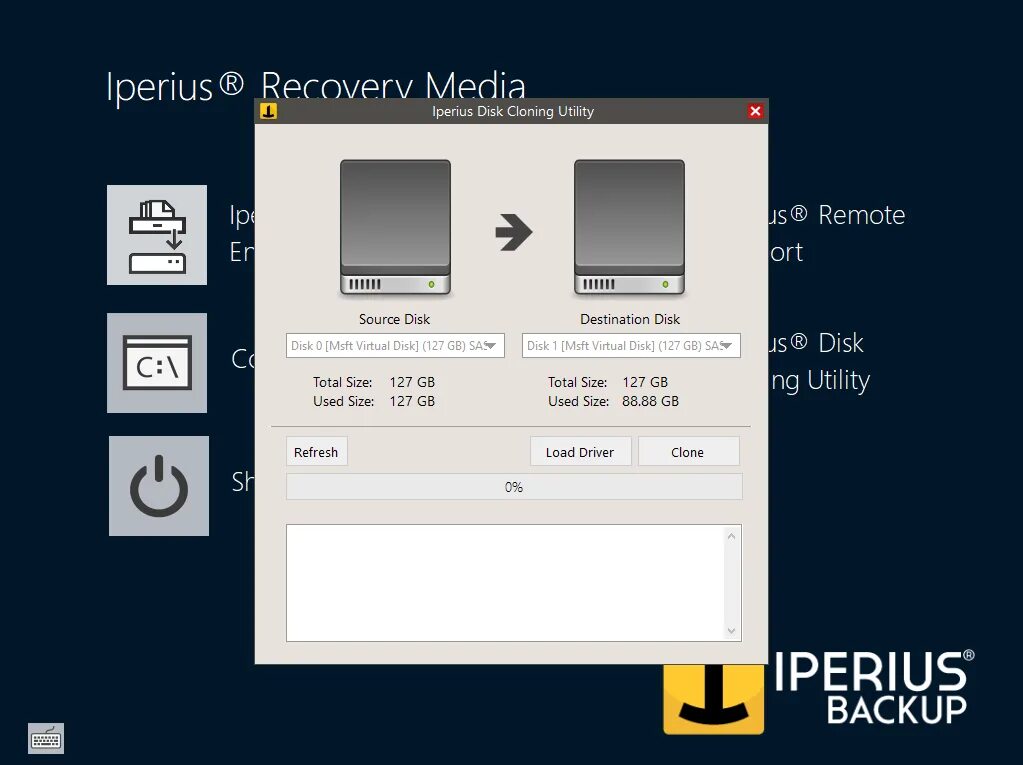Click the 0% progress bar
Image resolution: width=1023 pixels, height=765 pixels.
coord(514,487)
